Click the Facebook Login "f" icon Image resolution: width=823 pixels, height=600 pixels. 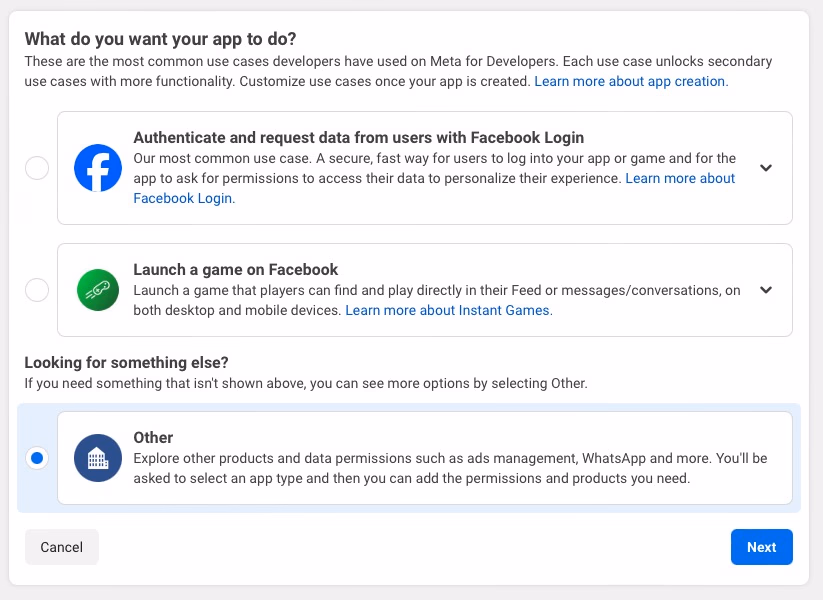[x=98, y=168]
